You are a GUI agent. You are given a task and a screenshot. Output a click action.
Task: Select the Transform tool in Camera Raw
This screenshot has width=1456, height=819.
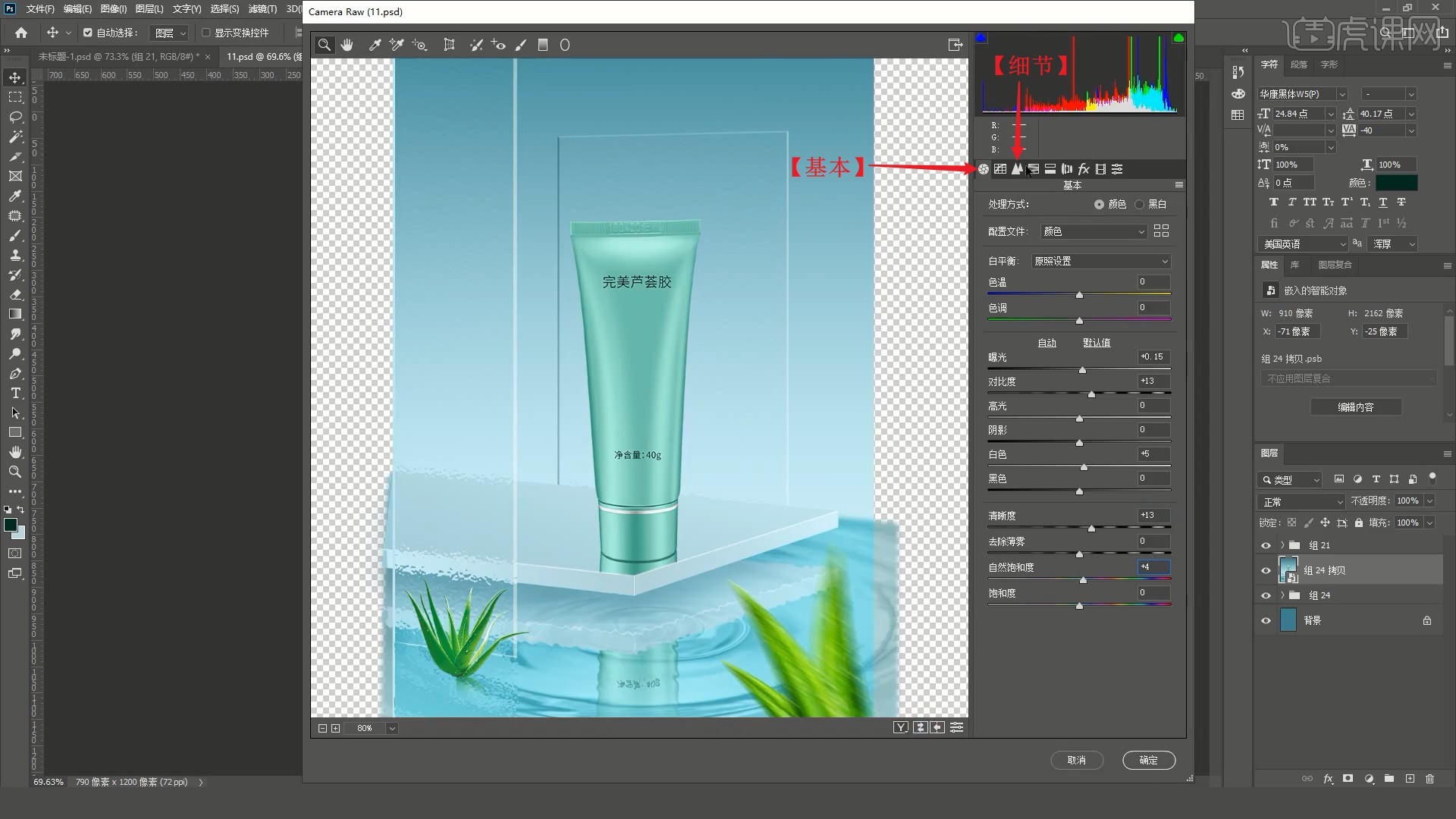pos(449,45)
